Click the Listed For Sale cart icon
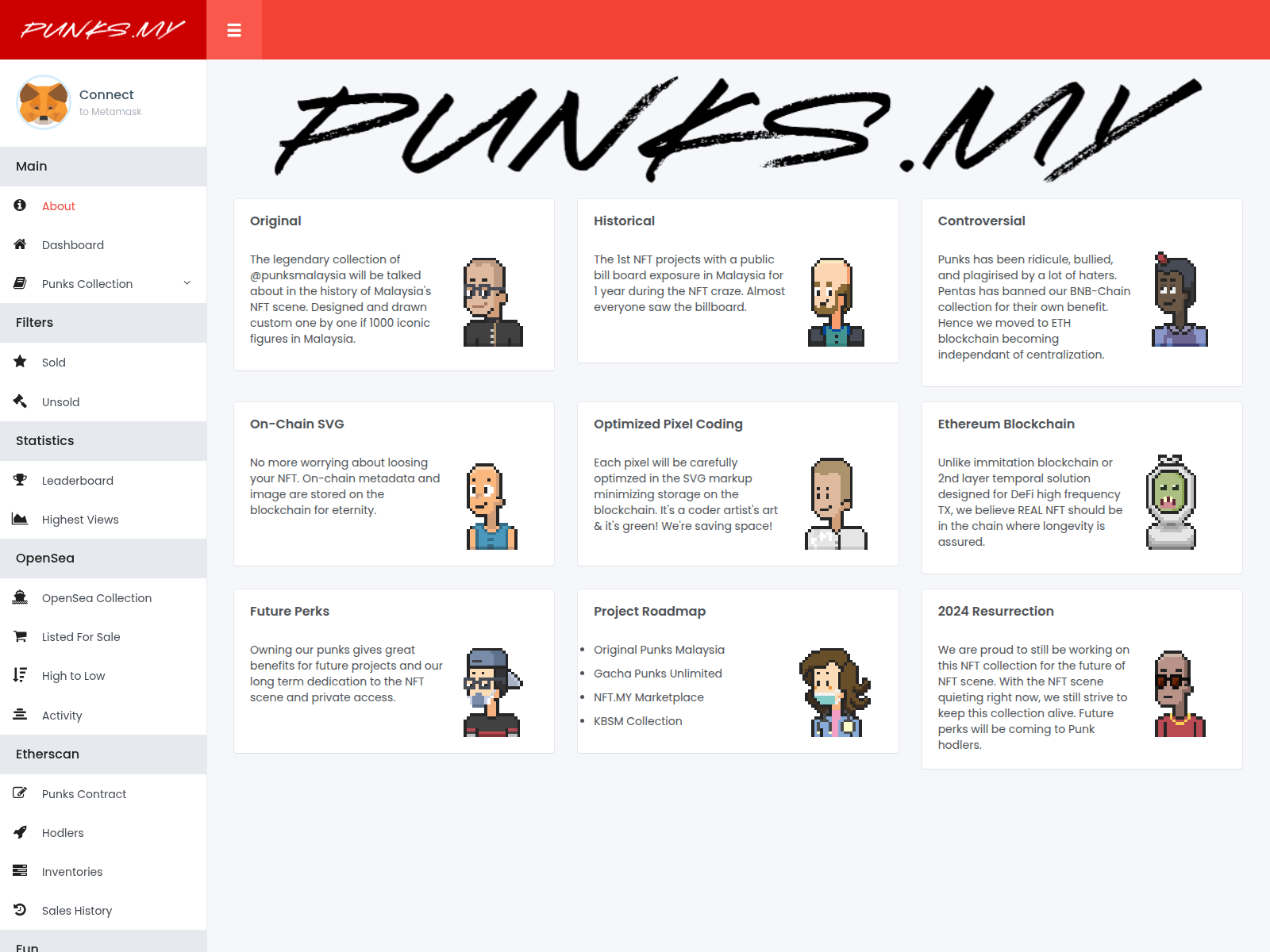The height and width of the screenshot is (952, 1270). (20, 636)
